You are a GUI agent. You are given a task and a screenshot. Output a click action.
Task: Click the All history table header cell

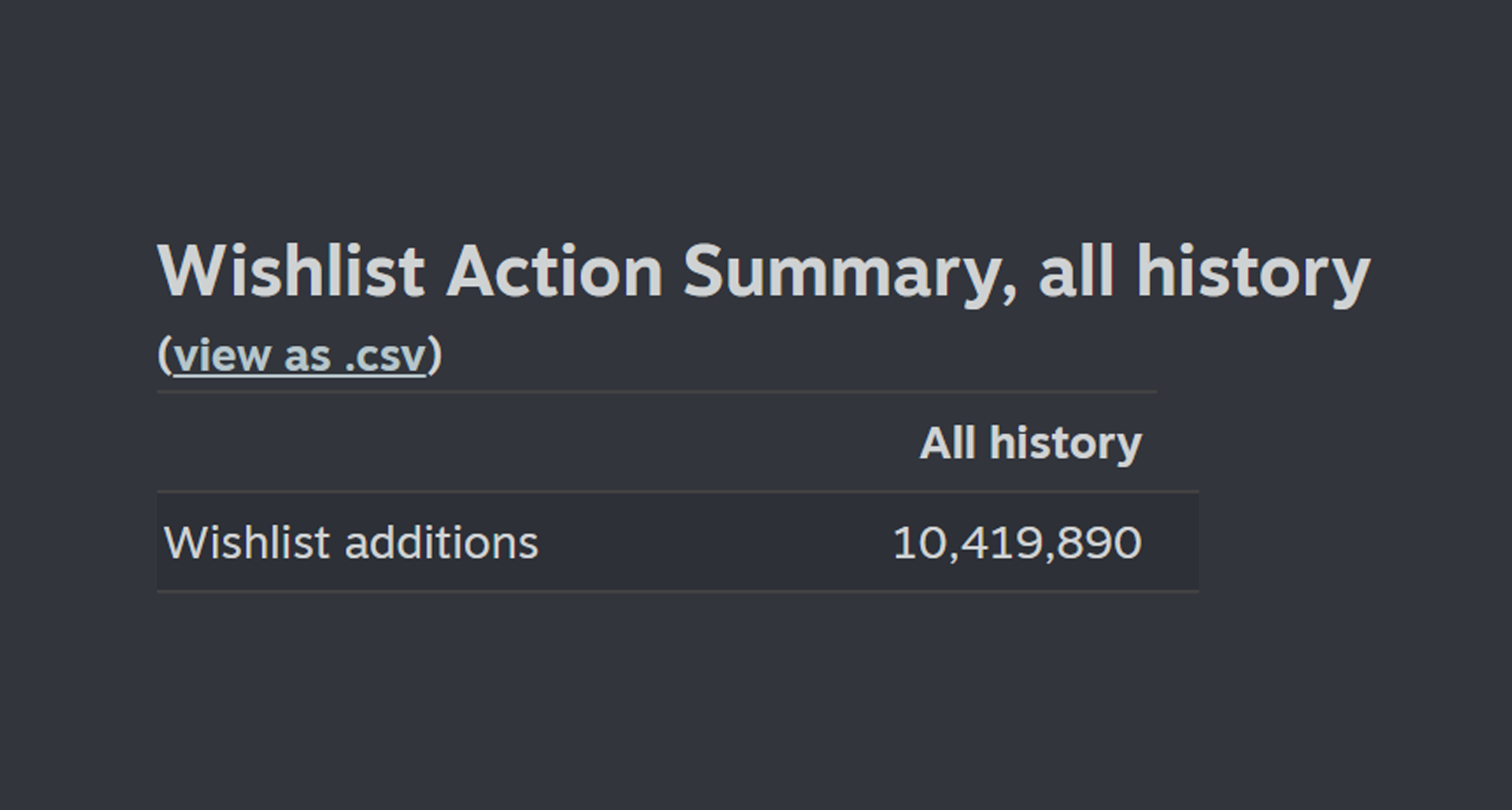tap(1032, 443)
